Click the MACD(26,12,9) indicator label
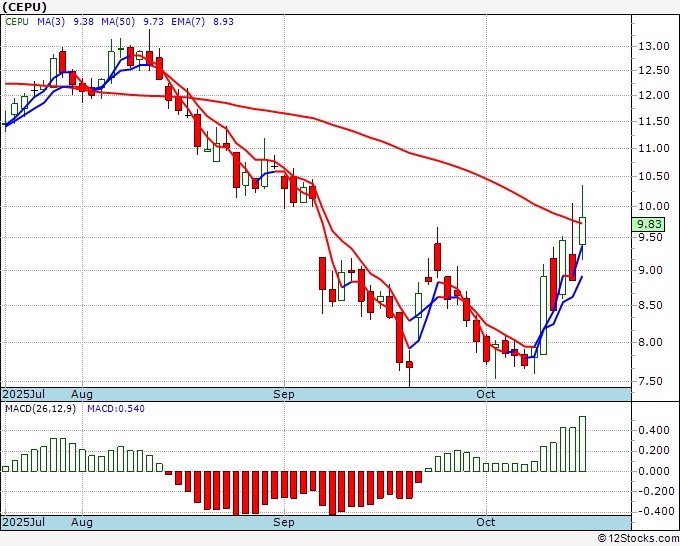Image resolution: width=680 pixels, height=546 pixels. 40,409
